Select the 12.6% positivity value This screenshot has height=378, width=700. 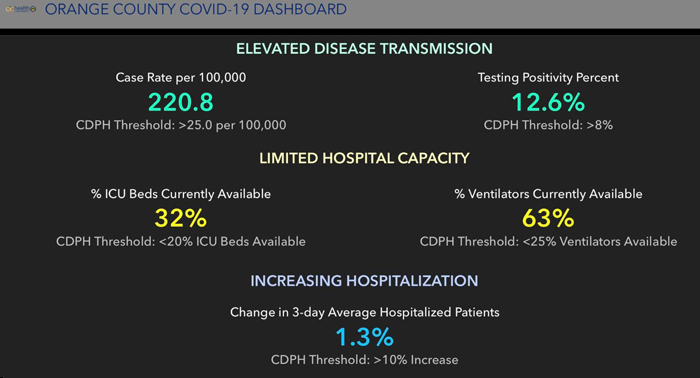pyautogui.click(x=548, y=102)
